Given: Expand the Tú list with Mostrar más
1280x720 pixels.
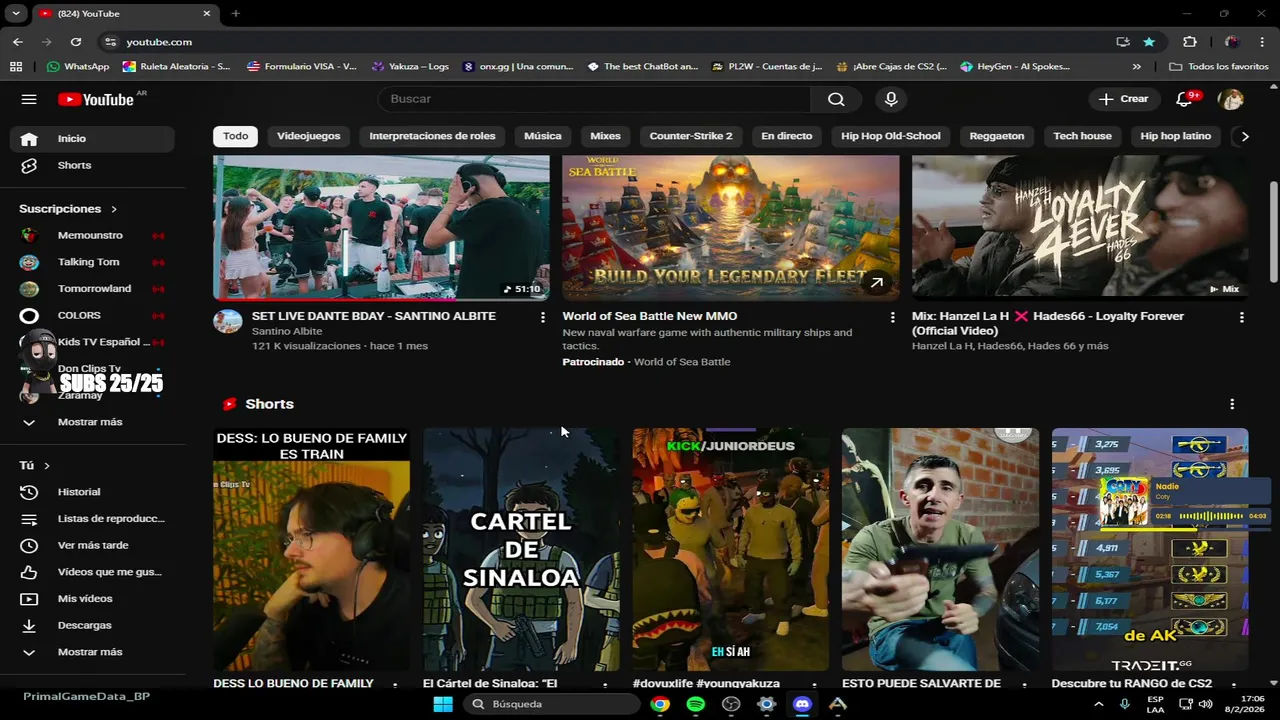Looking at the screenshot, I should 92,652.
